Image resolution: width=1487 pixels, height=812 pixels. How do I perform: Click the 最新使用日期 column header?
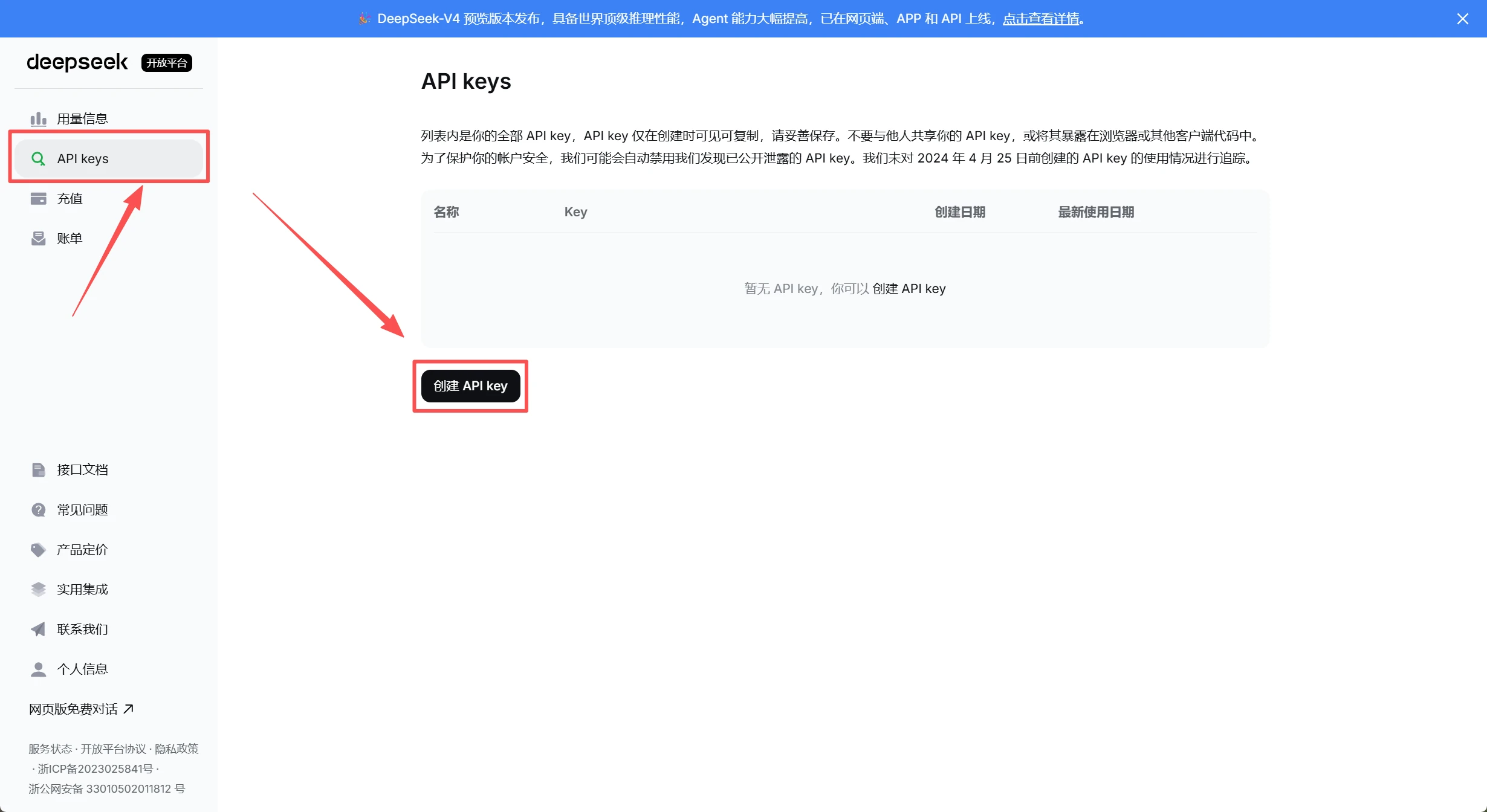coord(1096,212)
